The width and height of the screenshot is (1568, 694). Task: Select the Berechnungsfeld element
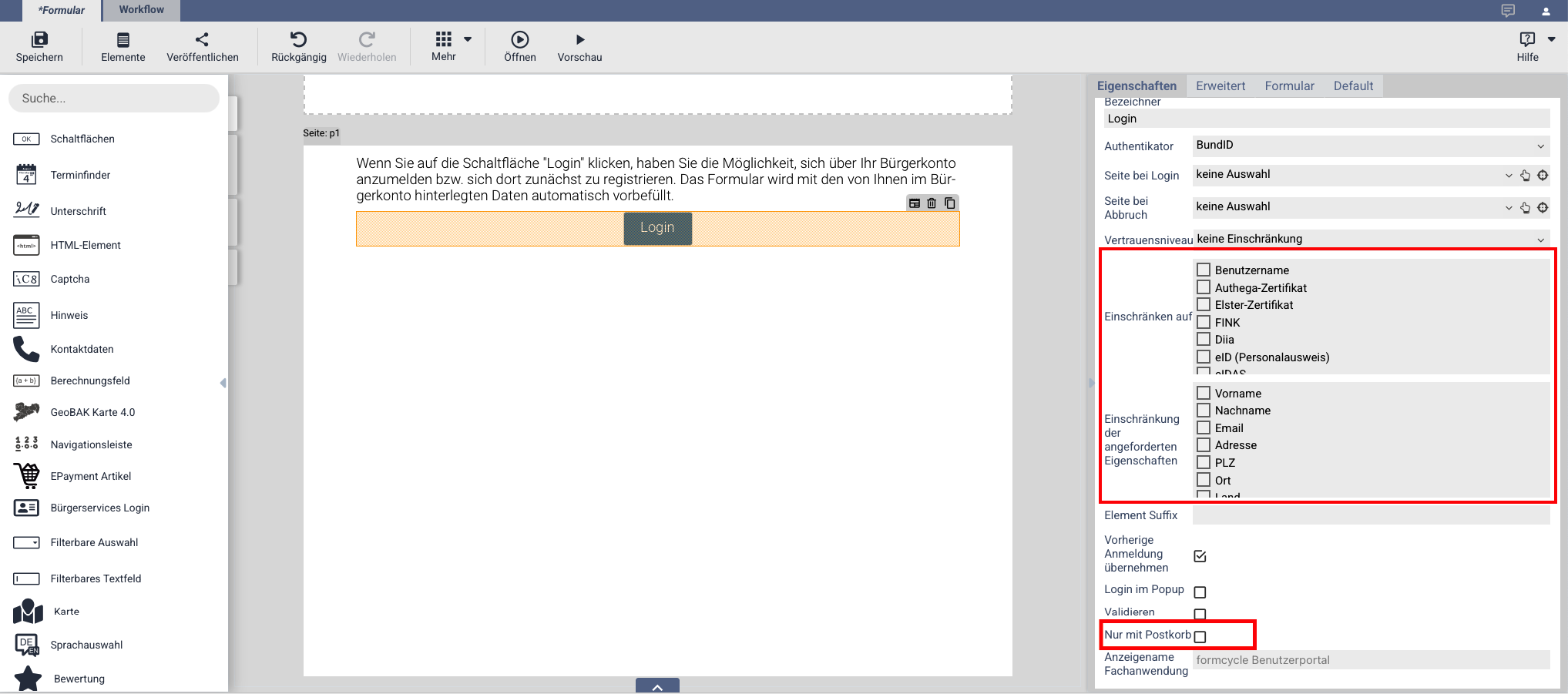coord(90,381)
